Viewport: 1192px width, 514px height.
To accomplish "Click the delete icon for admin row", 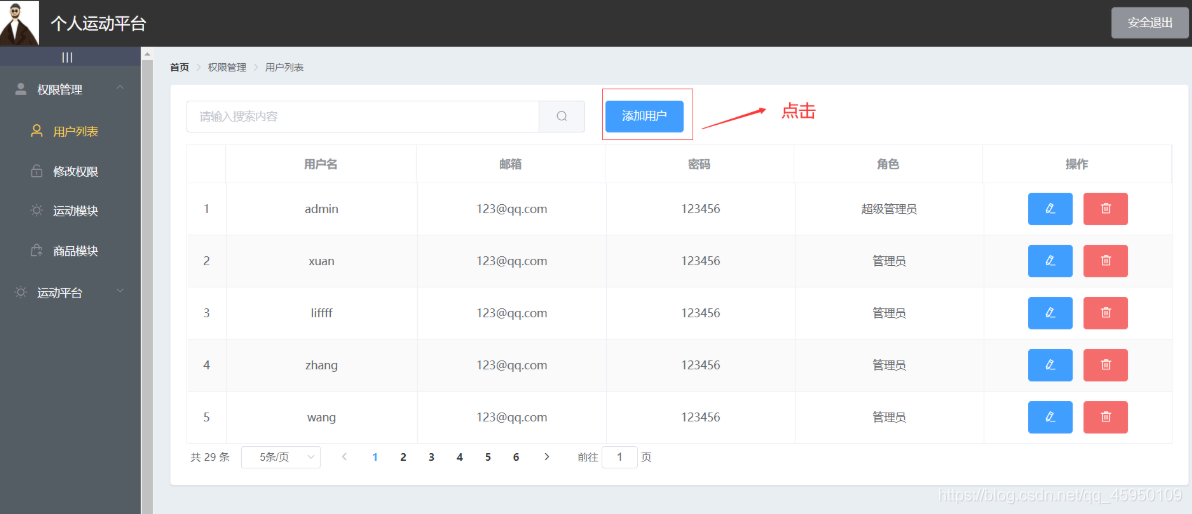I will 1105,209.
